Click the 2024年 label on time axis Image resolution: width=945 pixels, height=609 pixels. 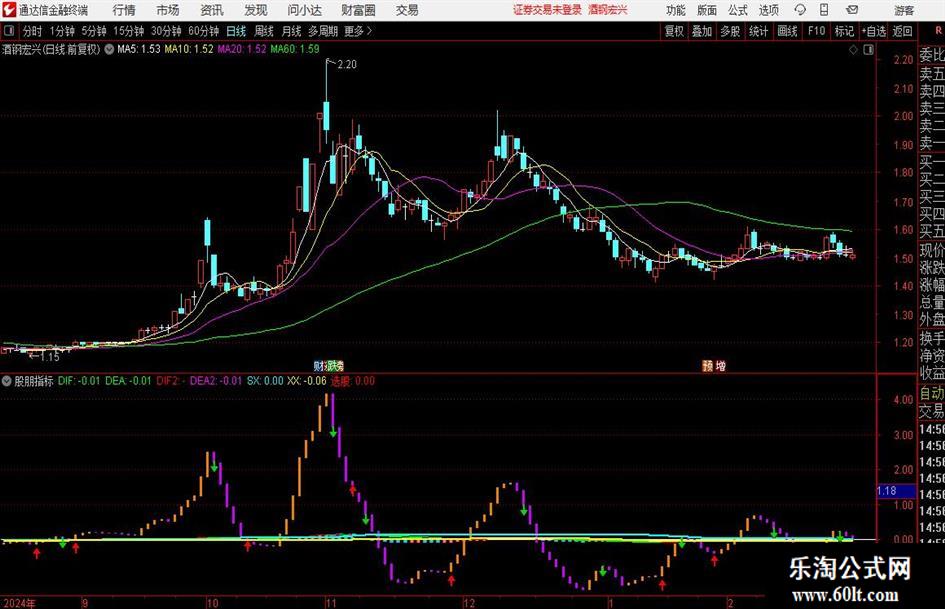(x=19, y=603)
